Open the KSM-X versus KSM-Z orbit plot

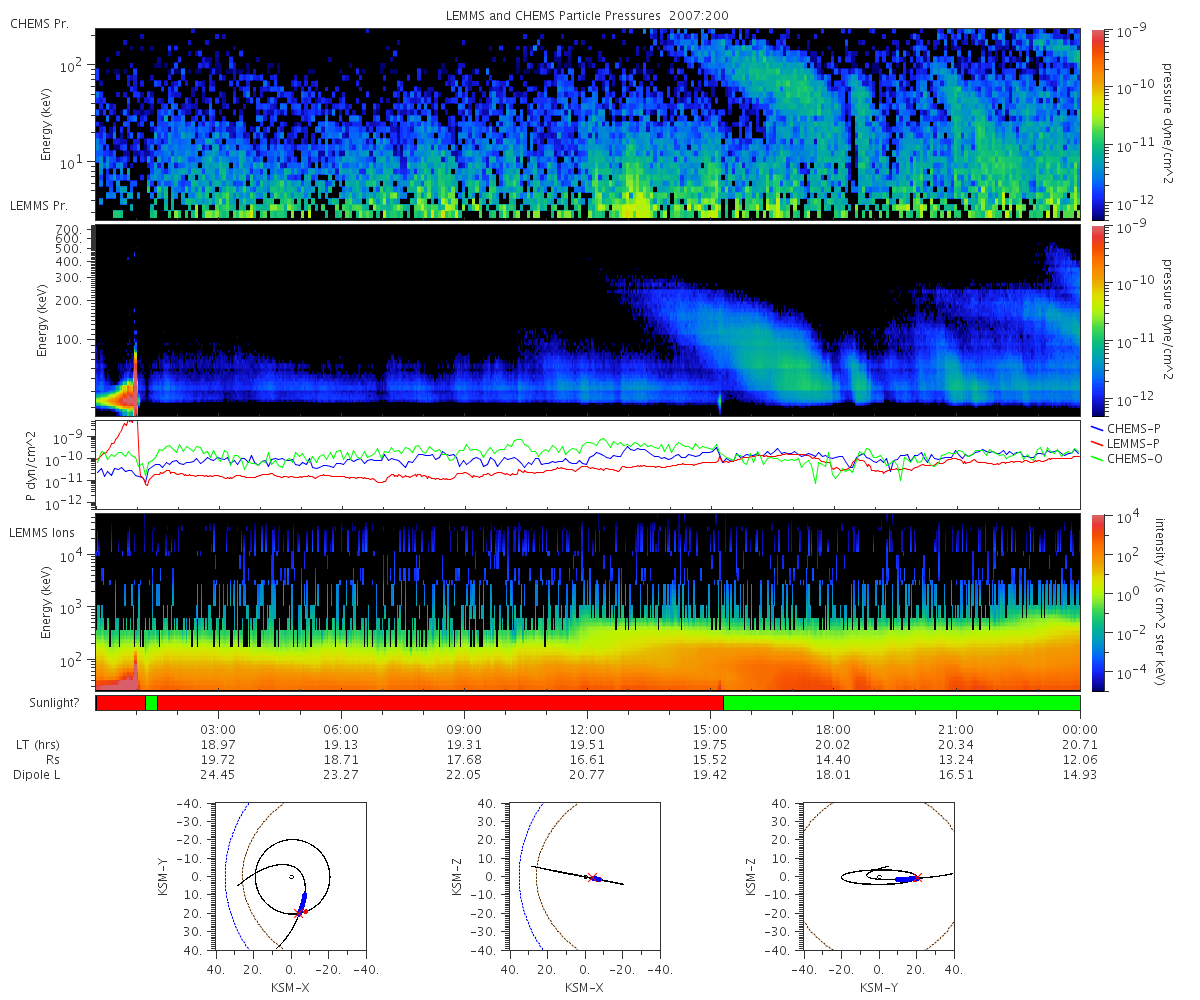(584, 876)
